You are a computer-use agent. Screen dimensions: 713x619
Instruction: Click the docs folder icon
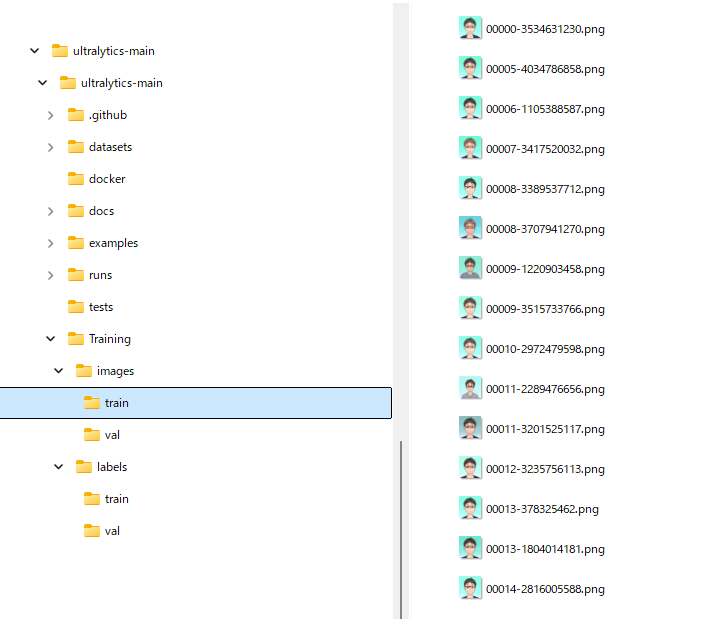coord(75,211)
